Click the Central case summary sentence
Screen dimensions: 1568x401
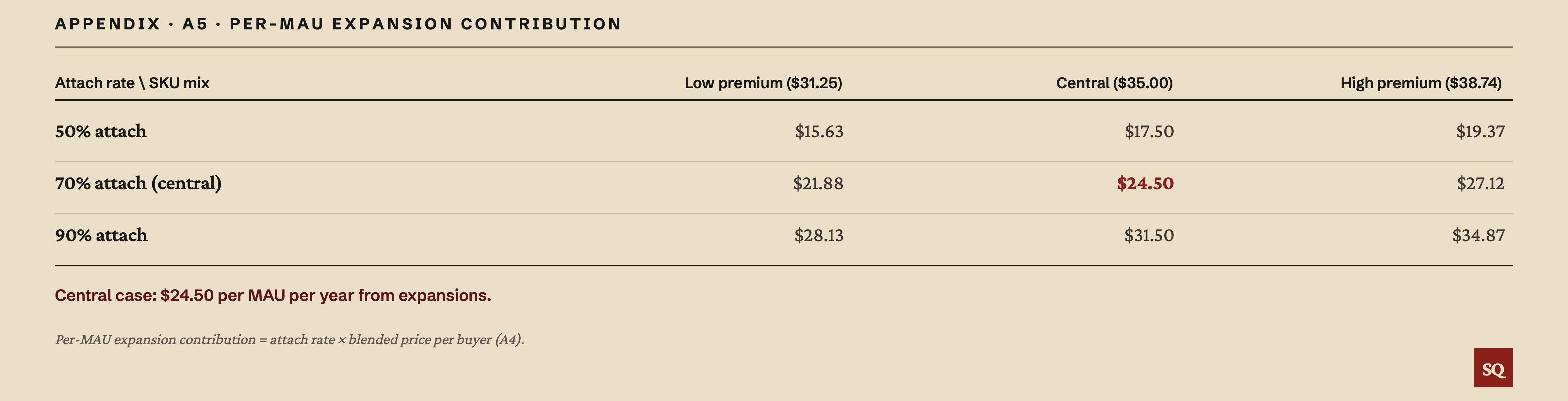[x=273, y=295]
